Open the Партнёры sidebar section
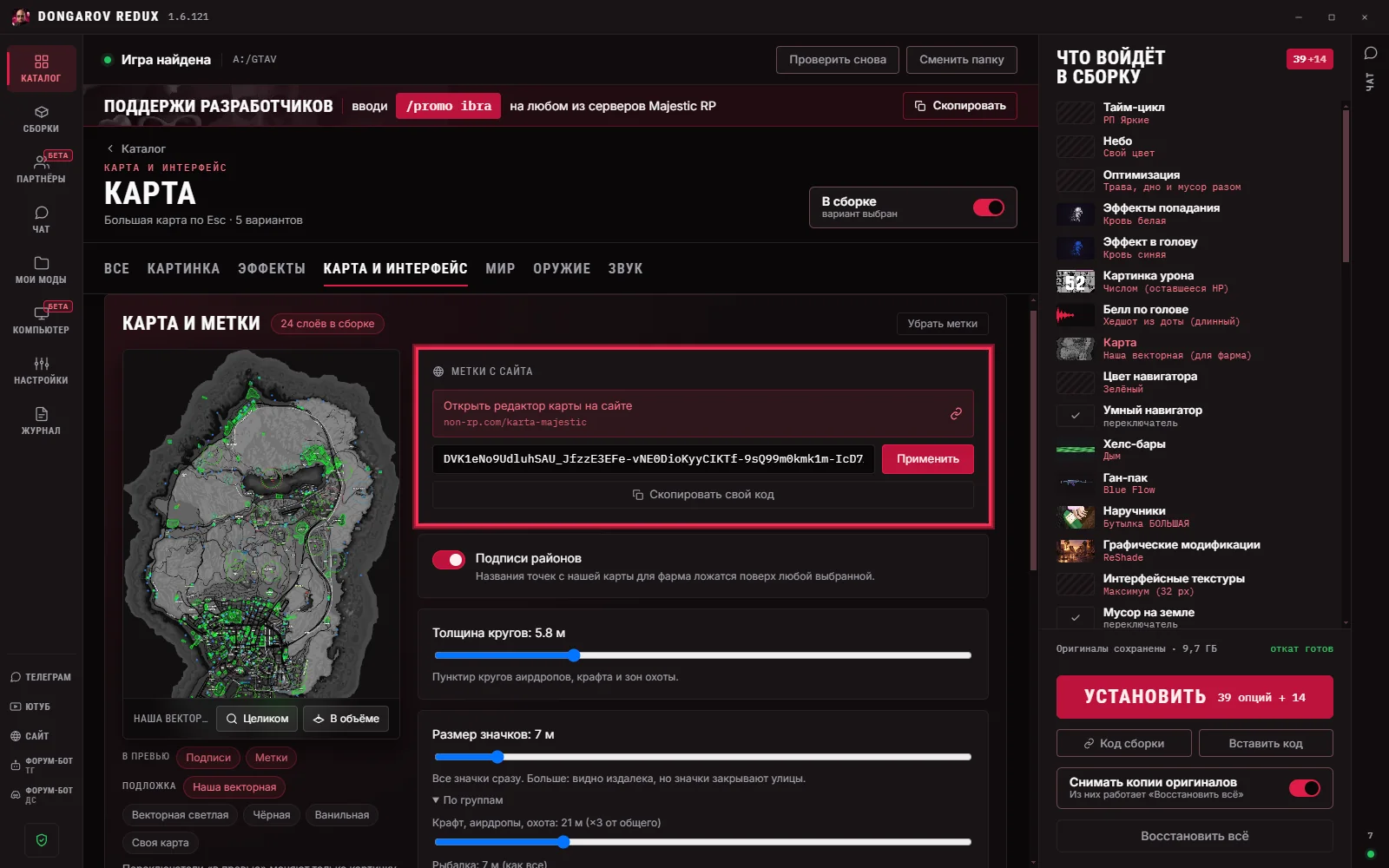Screen dimensions: 1389x868 [x=41, y=169]
